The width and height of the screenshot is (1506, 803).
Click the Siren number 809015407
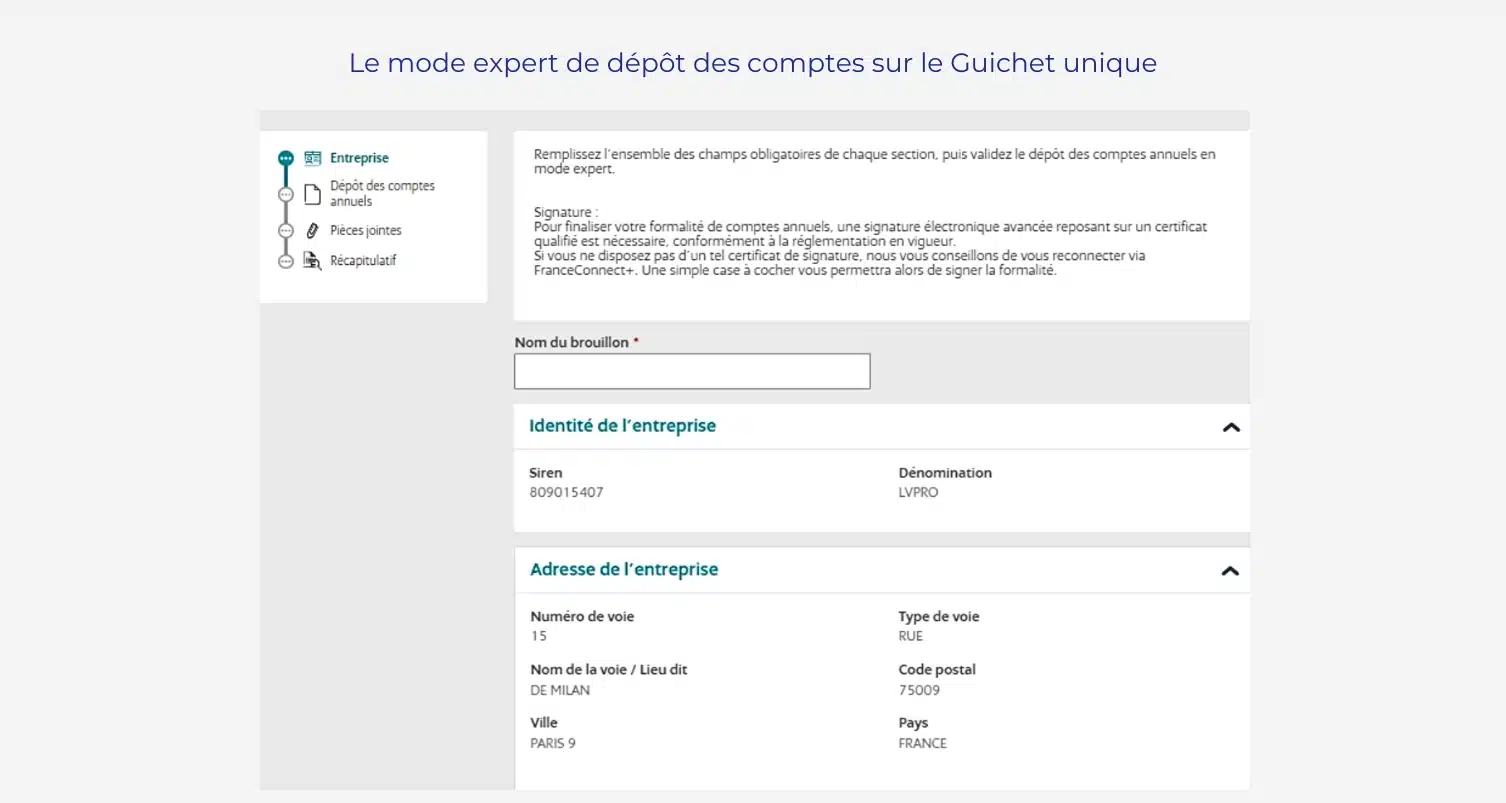click(x=566, y=493)
